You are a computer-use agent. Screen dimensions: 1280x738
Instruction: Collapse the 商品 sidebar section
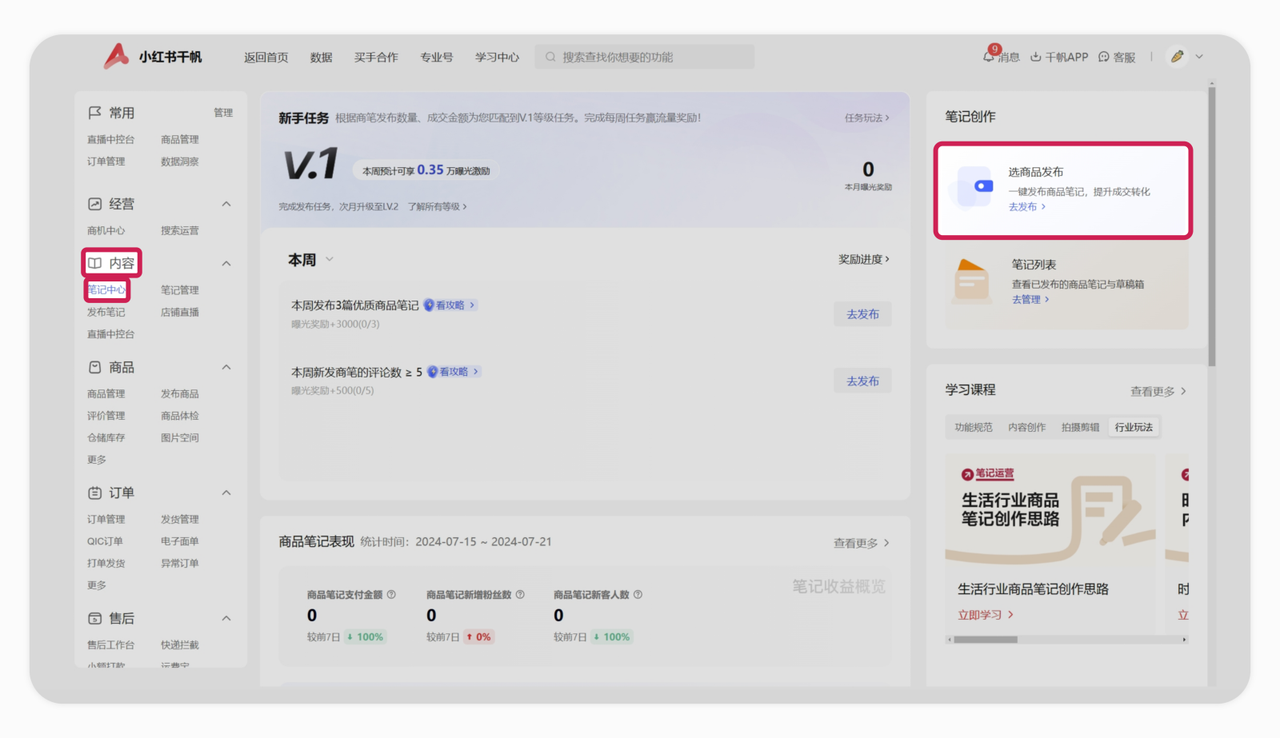pyautogui.click(x=226, y=367)
